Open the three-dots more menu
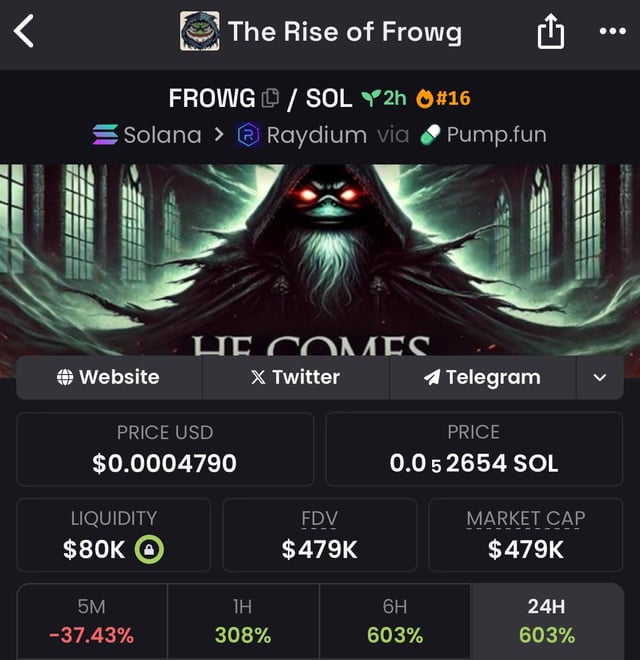The image size is (640, 660). pos(611,32)
